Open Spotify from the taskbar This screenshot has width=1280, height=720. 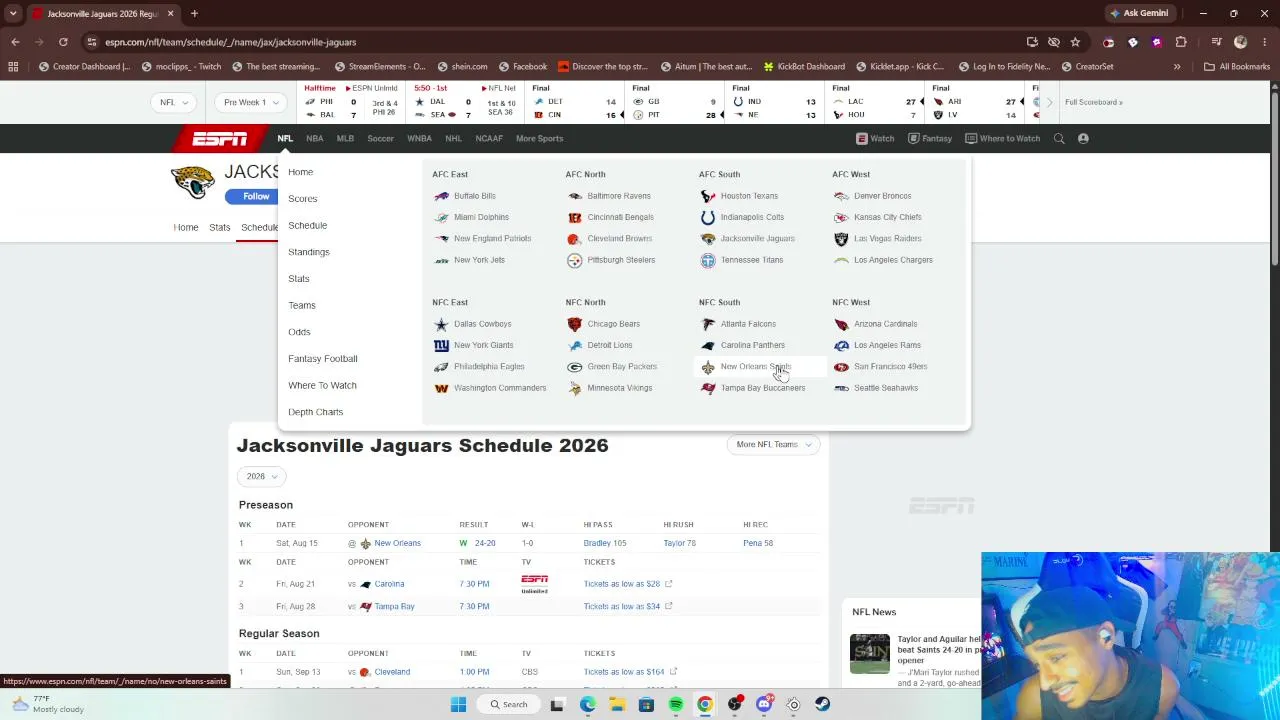[676, 704]
